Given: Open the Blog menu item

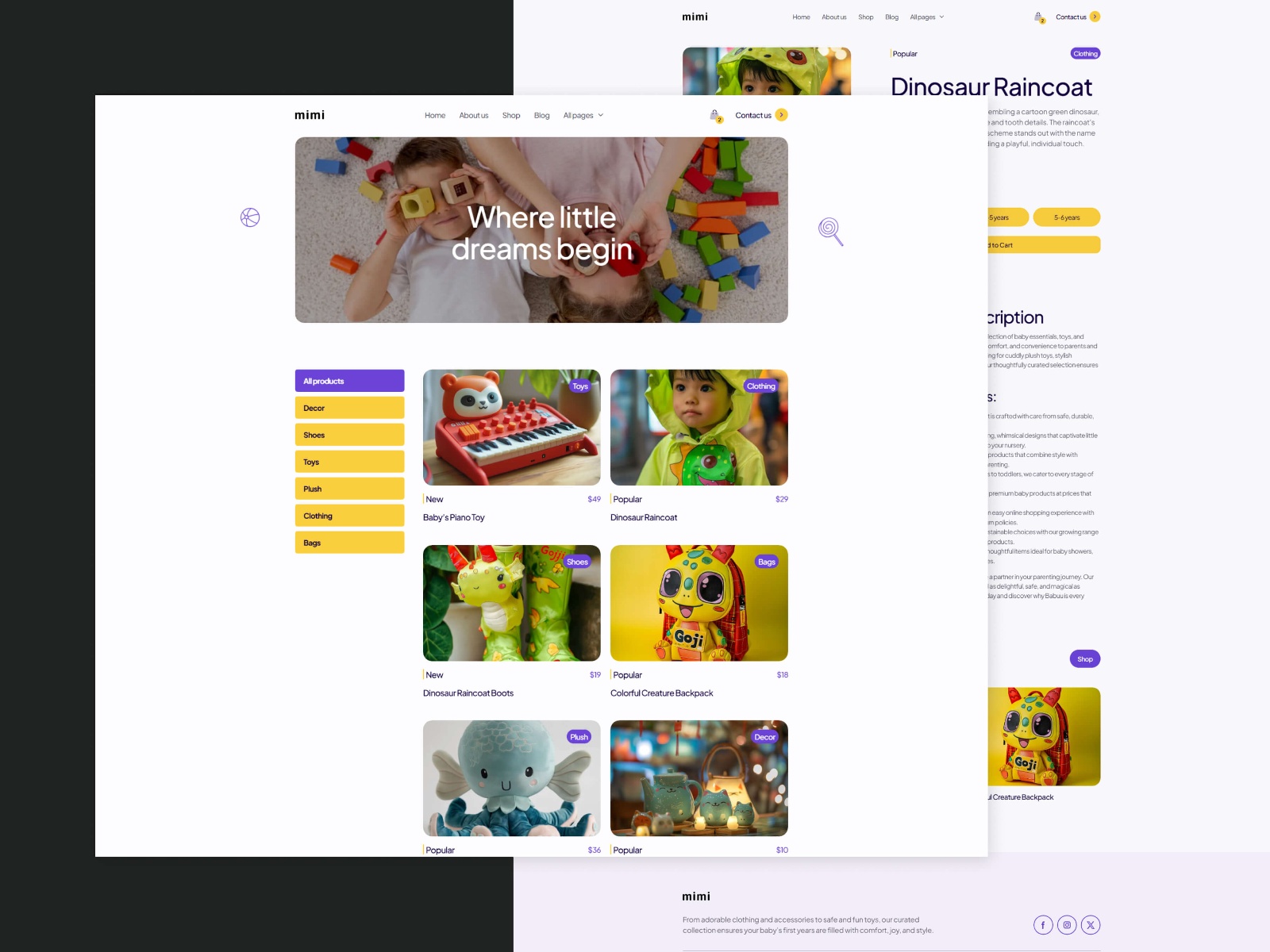Looking at the screenshot, I should [x=541, y=115].
